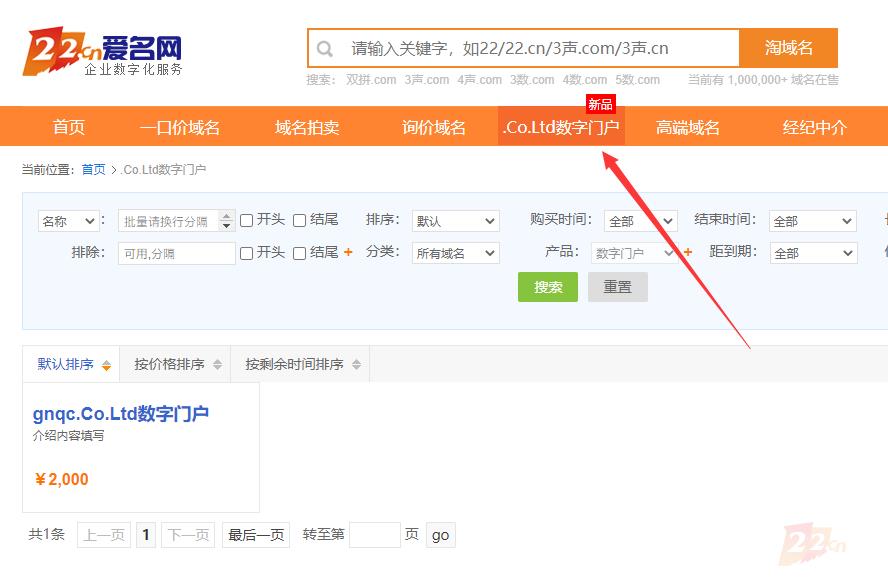Open the 分类 dropdown showing 所有域名
The width and height of the screenshot is (888, 582).
(x=455, y=253)
